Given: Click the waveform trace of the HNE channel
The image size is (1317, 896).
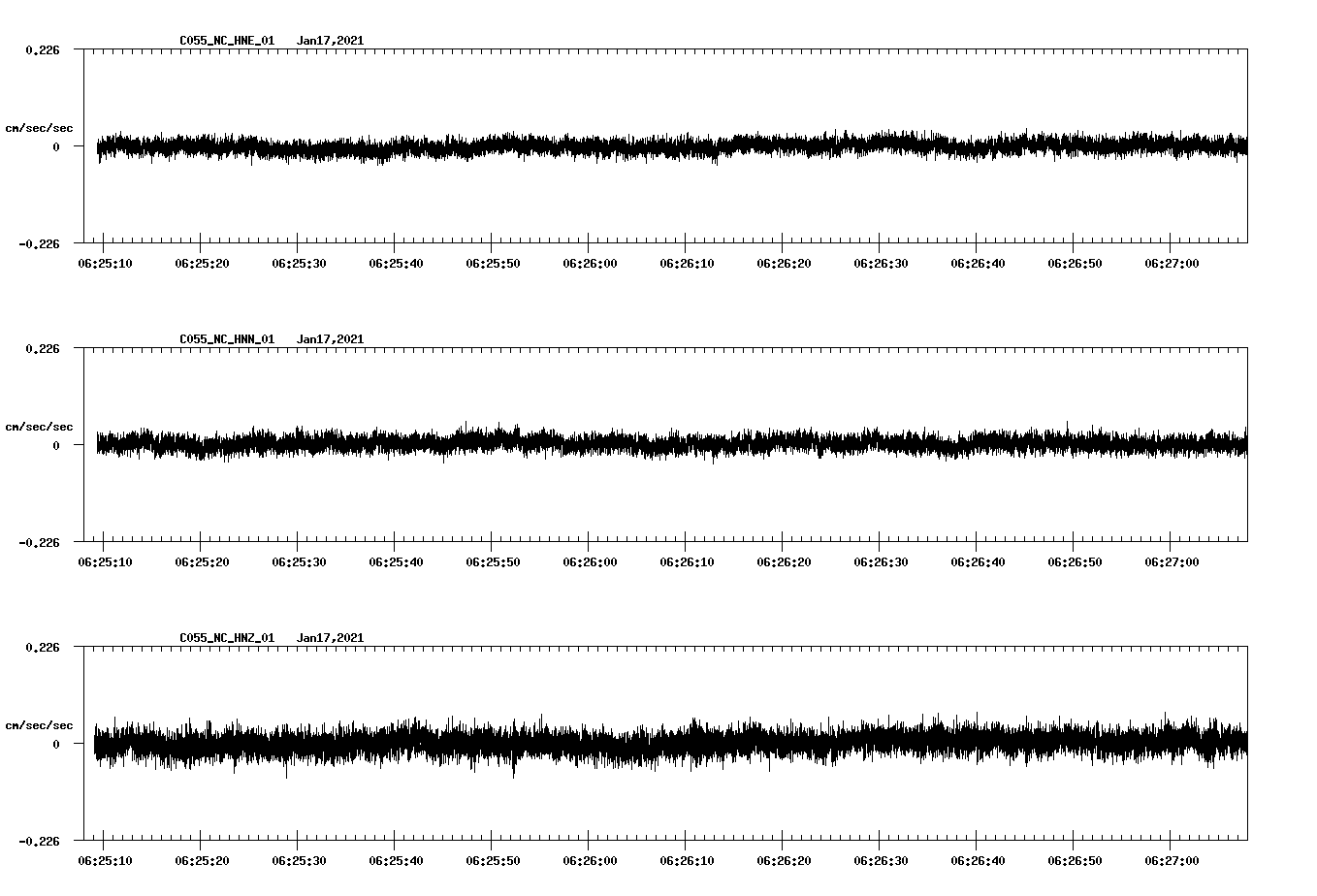Looking at the screenshot, I should [x=582, y=147].
